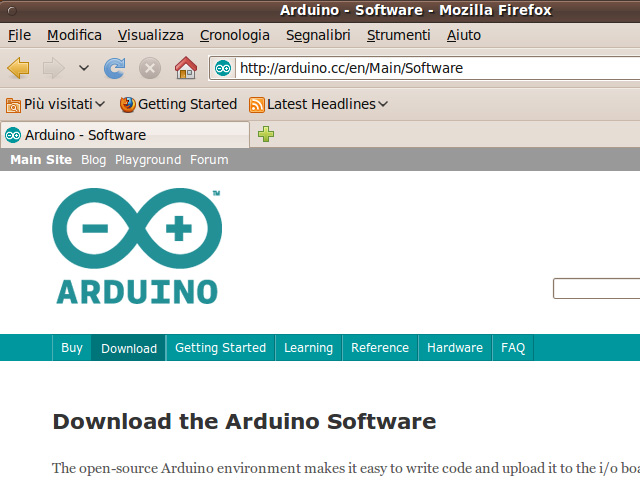Expand the Più visitati bookmarks folder
640x480 pixels.
(56, 104)
